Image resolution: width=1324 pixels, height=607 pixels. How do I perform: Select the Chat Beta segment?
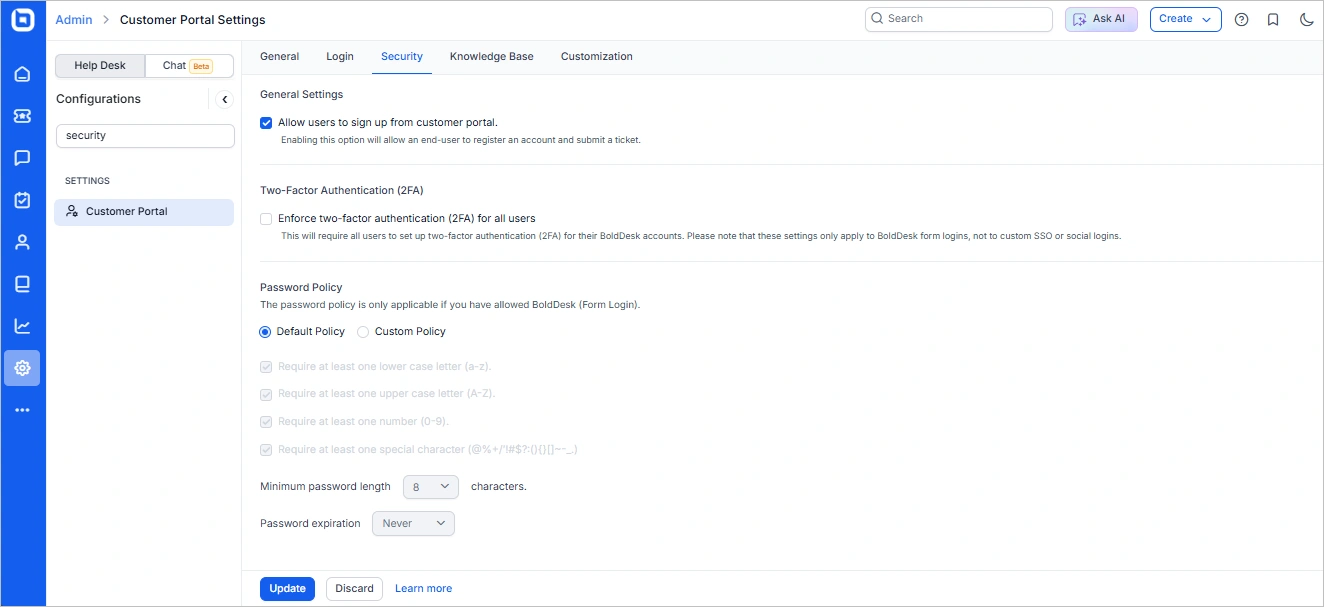pyautogui.click(x=189, y=65)
